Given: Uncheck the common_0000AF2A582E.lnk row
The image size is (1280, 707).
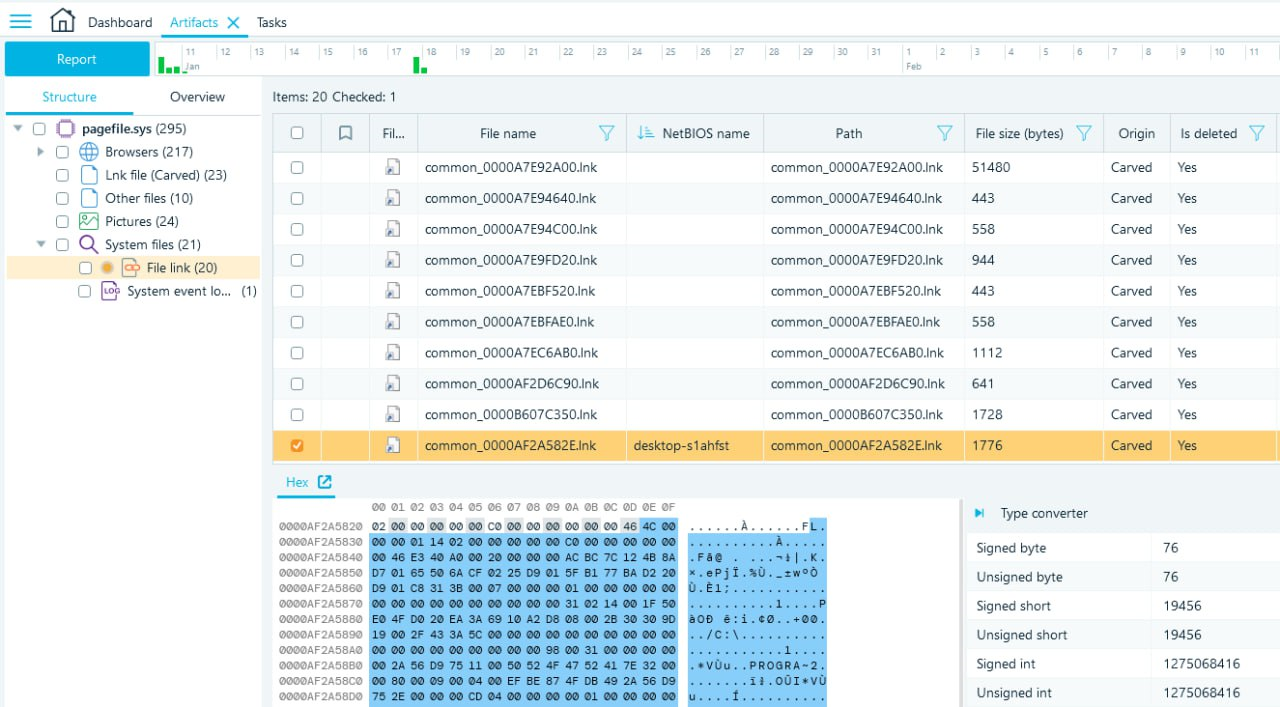Looking at the screenshot, I should point(297,446).
